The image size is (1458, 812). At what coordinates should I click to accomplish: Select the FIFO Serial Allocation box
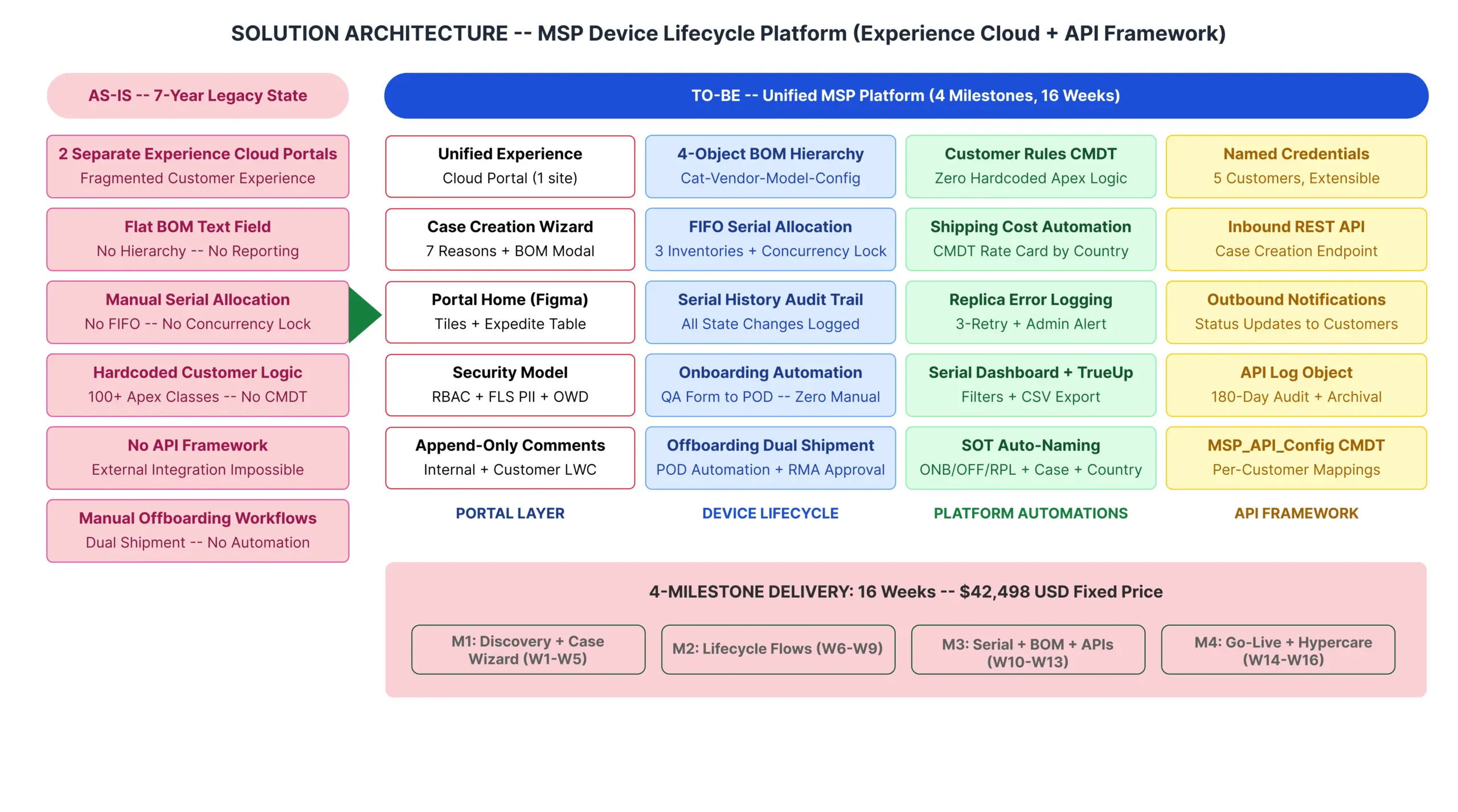click(770, 239)
